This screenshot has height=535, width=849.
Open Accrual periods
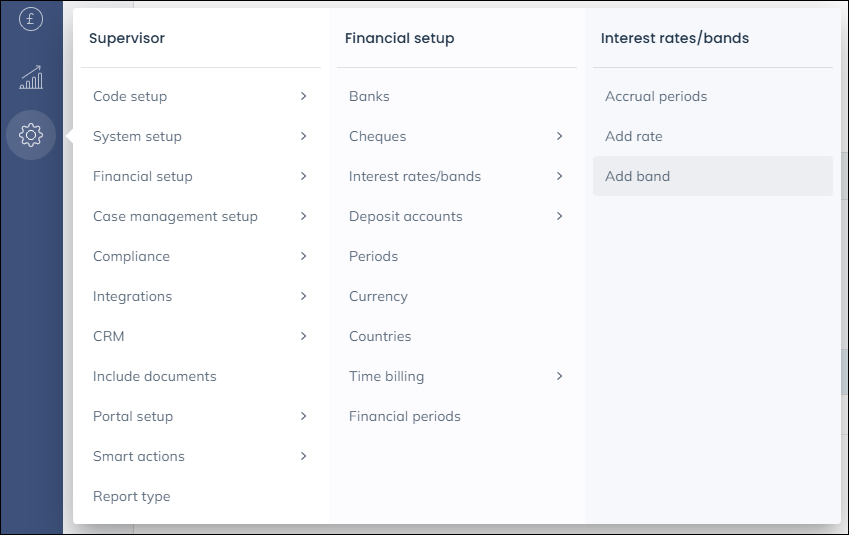coord(656,96)
